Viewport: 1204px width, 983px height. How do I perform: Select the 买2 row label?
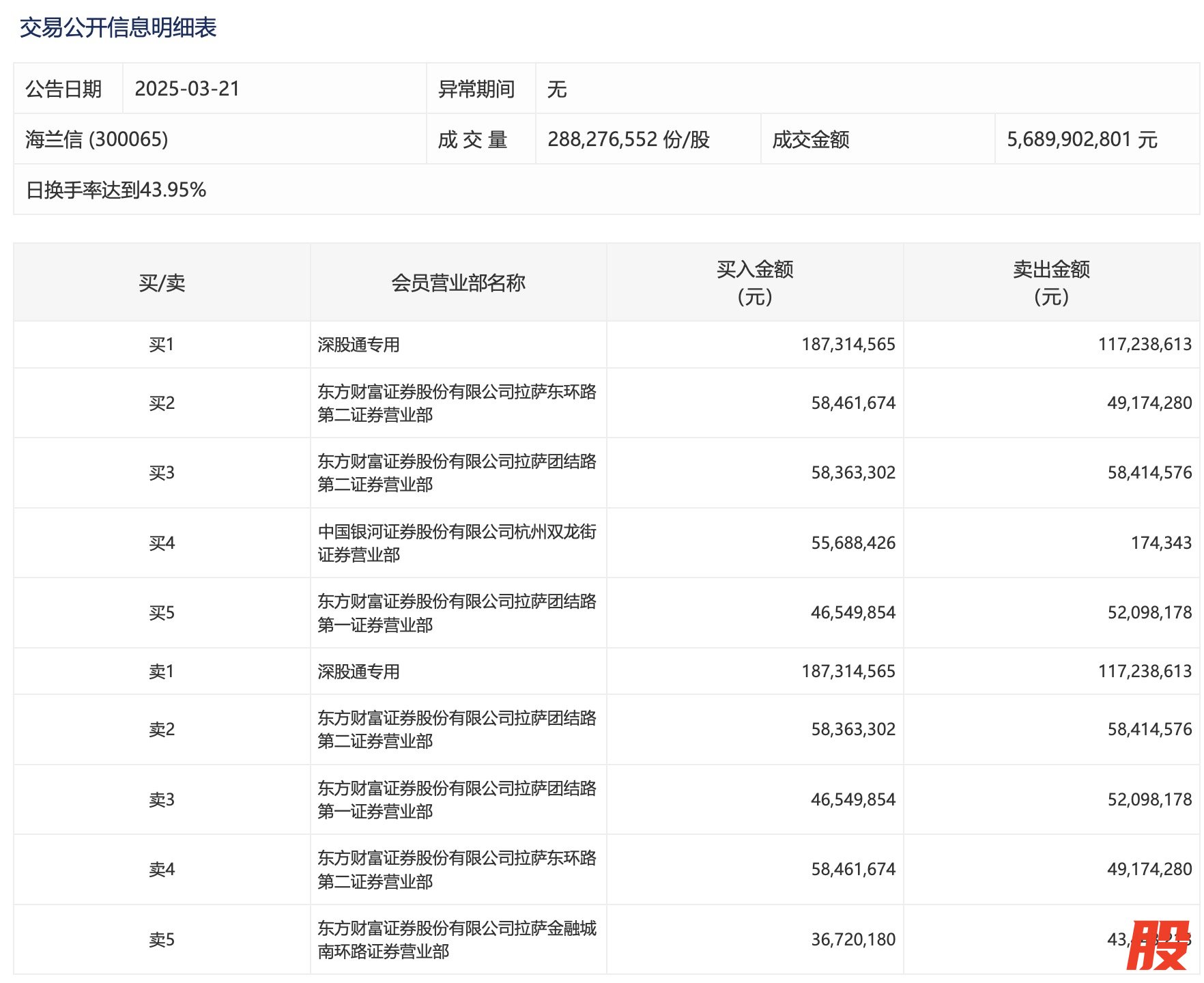(x=162, y=403)
